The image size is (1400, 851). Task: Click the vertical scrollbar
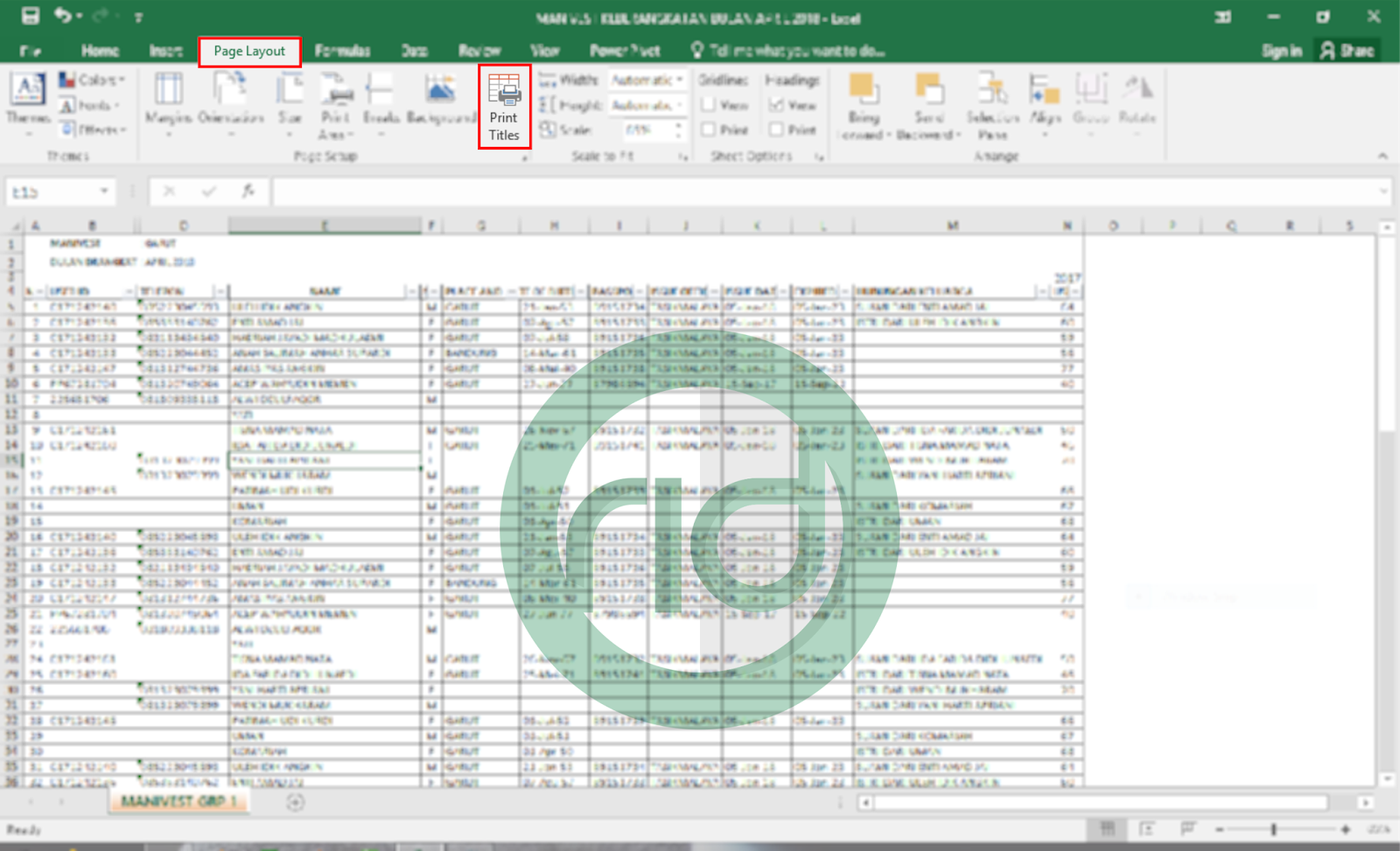[x=1387, y=503]
